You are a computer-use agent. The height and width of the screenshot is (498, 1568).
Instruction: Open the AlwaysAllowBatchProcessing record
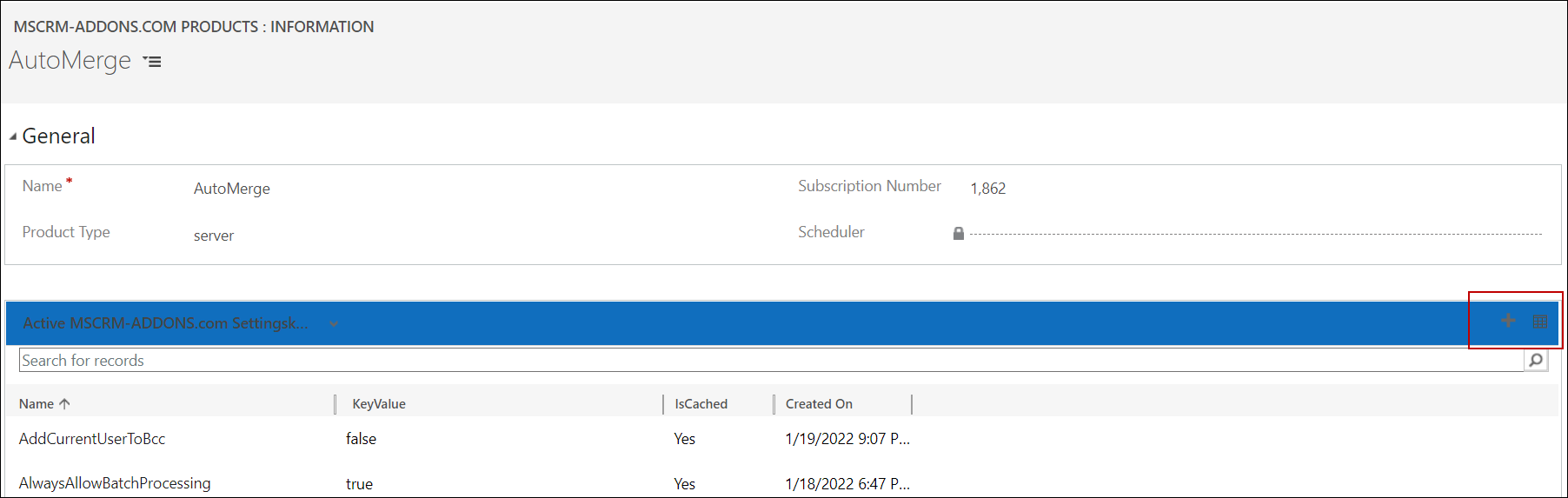click(115, 483)
